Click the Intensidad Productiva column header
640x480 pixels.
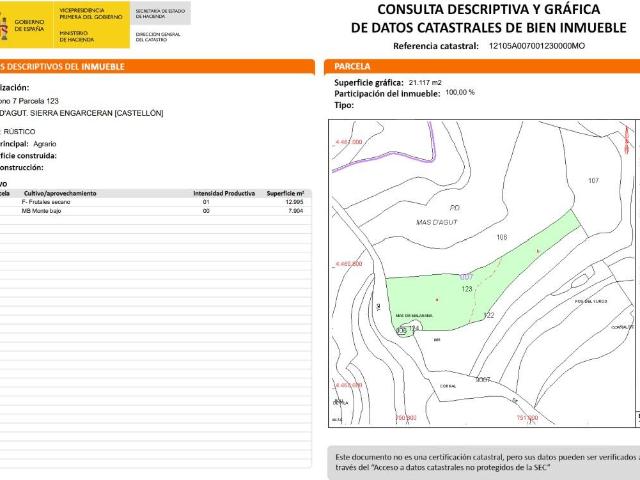(224, 193)
